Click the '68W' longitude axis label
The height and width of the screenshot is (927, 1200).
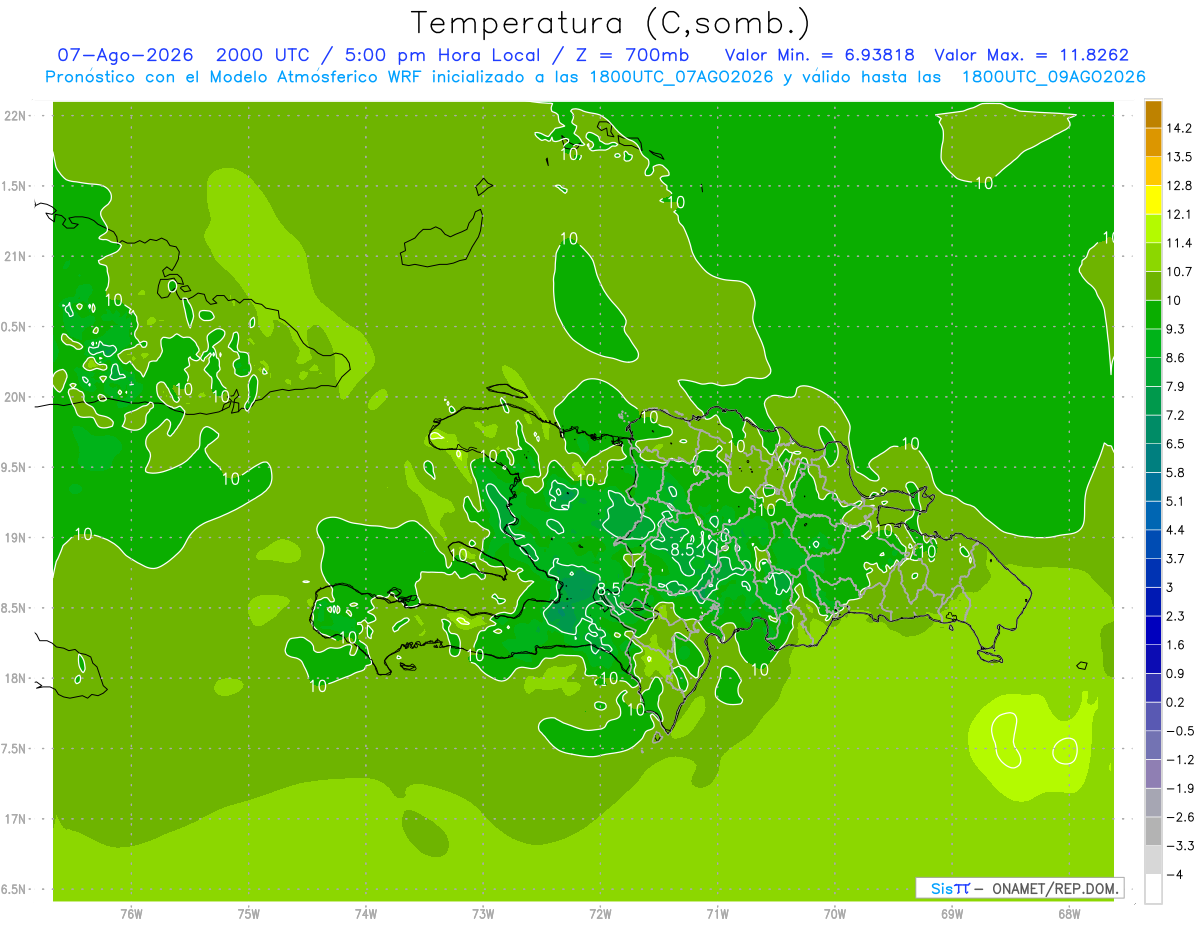pyautogui.click(x=1069, y=914)
